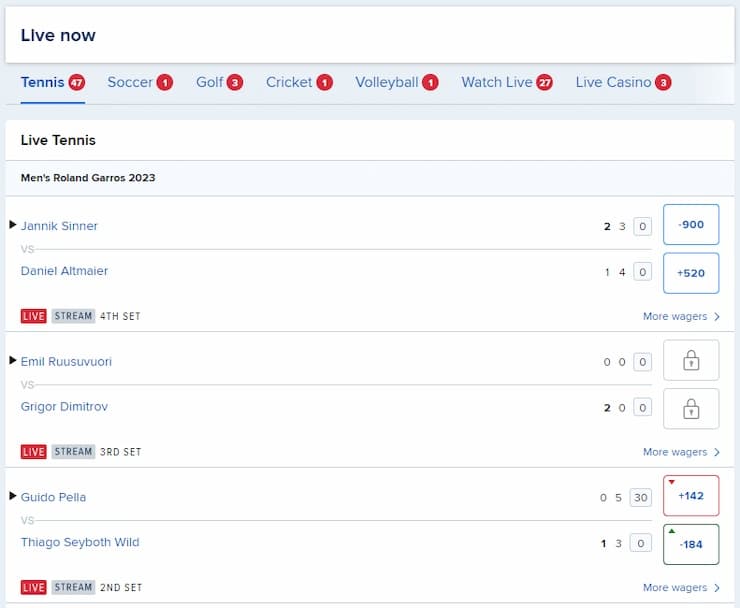Click the Live Casino tab's count badge

click(663, 83)
